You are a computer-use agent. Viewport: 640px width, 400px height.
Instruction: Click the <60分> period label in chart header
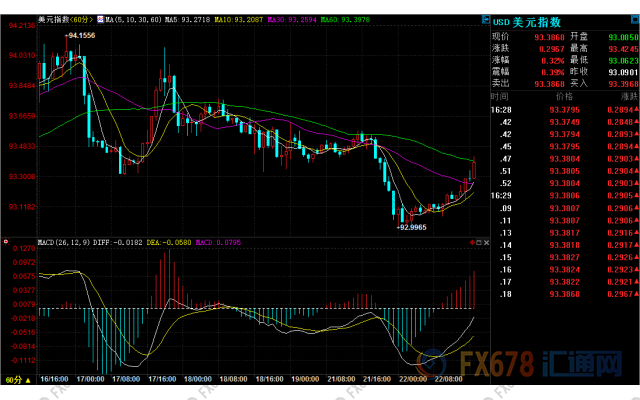click(x=82, y=19)
